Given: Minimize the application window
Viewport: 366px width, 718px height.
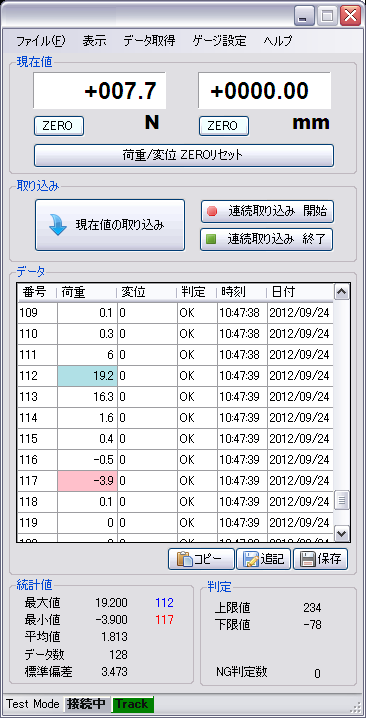Looking at the screenshot, I should pos(304,16).
